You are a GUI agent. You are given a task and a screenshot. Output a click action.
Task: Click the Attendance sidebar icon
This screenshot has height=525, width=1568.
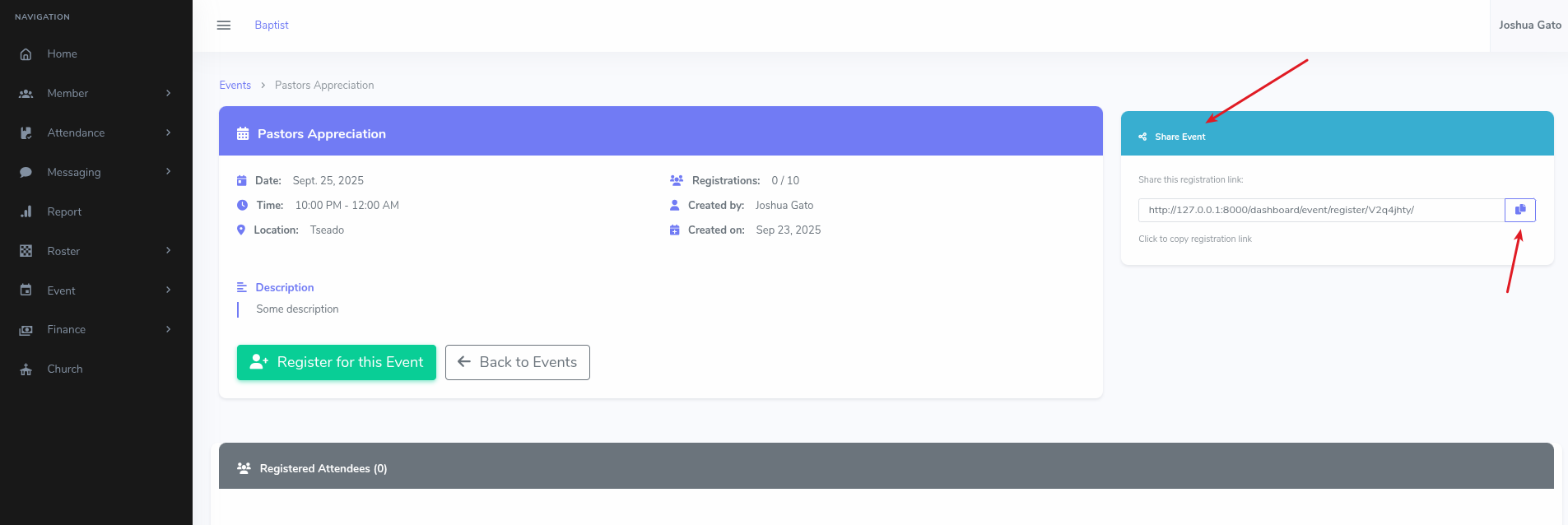[x=26, y=133]
